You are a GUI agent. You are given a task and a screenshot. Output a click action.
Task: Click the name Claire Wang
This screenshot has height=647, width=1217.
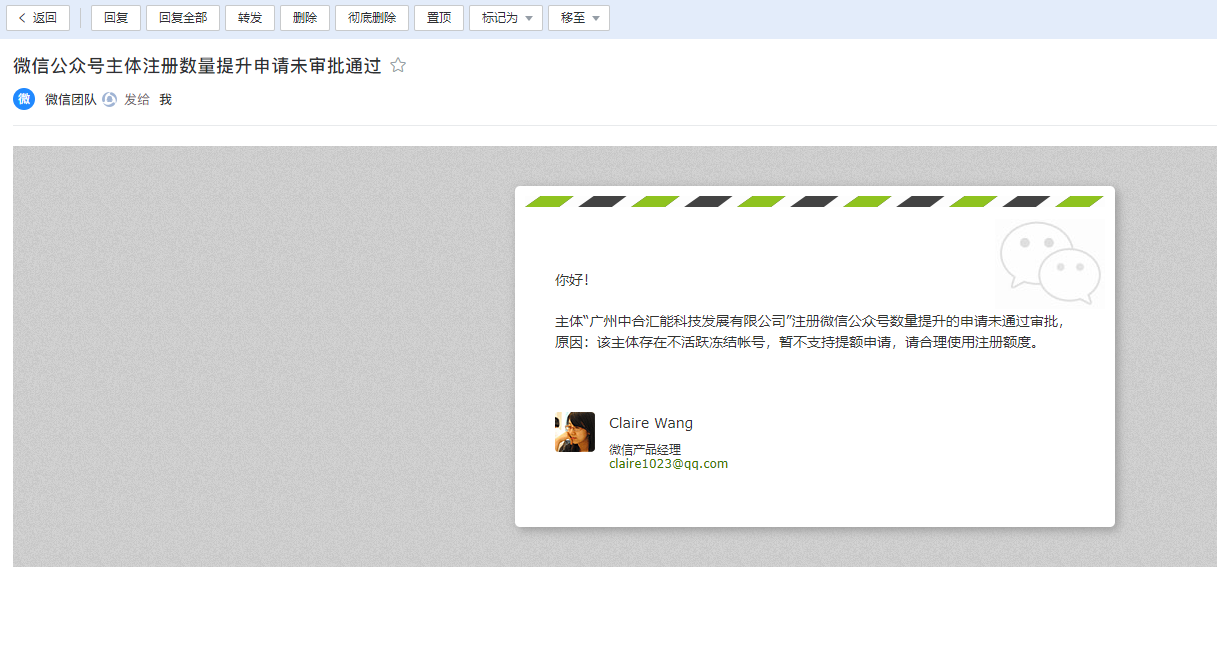(651, 423)
